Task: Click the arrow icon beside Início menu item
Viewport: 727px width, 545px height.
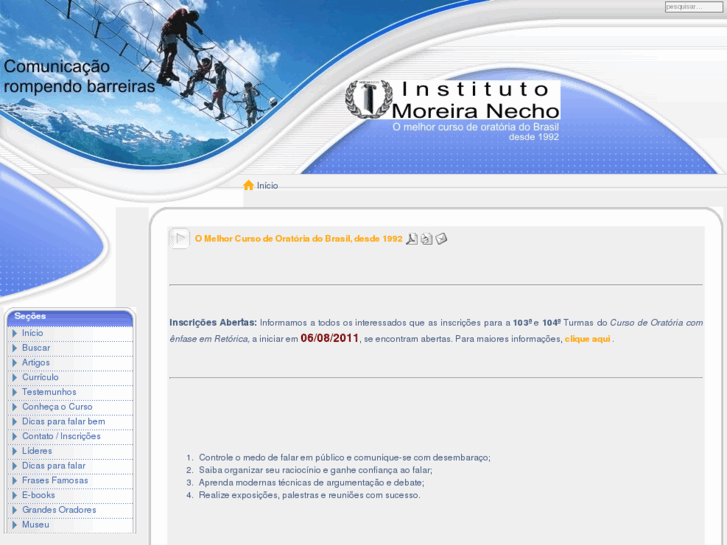Action: (x=14, y=333)
